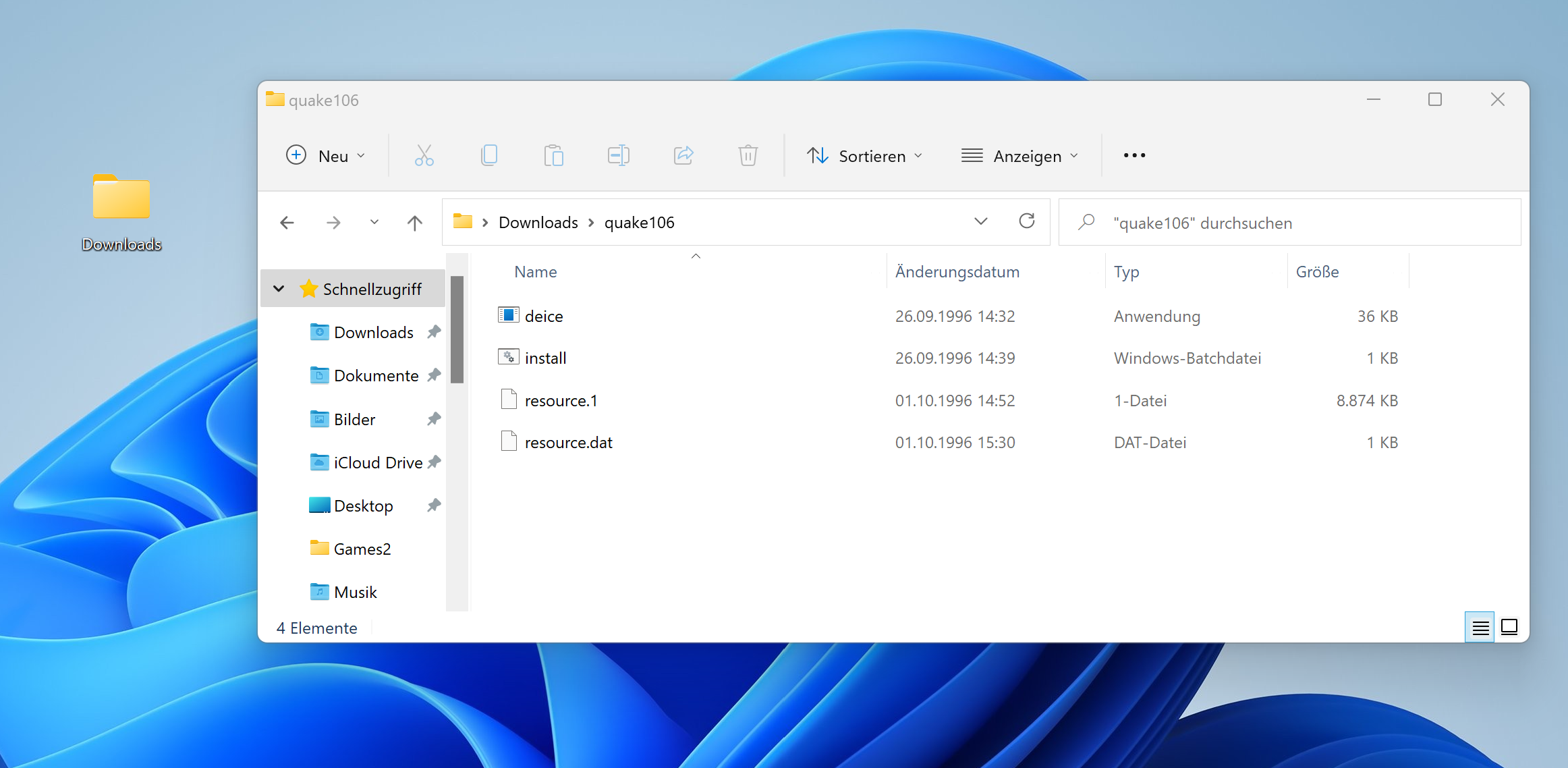Image resolution: width=1568 pixels, height=768 pixels.
Task: Open Downloads in the navigation pane
Action: click(x=374, y=332)
